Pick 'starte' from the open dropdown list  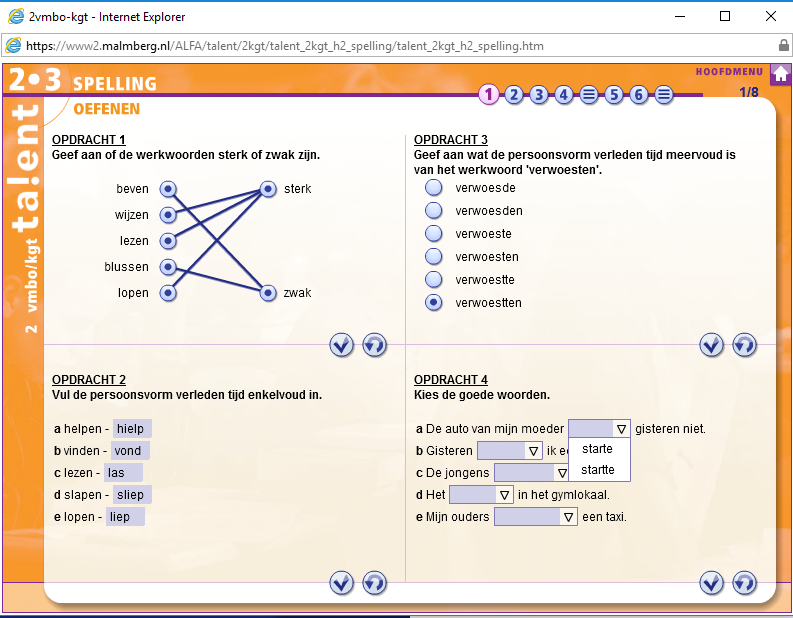point(597,449)
